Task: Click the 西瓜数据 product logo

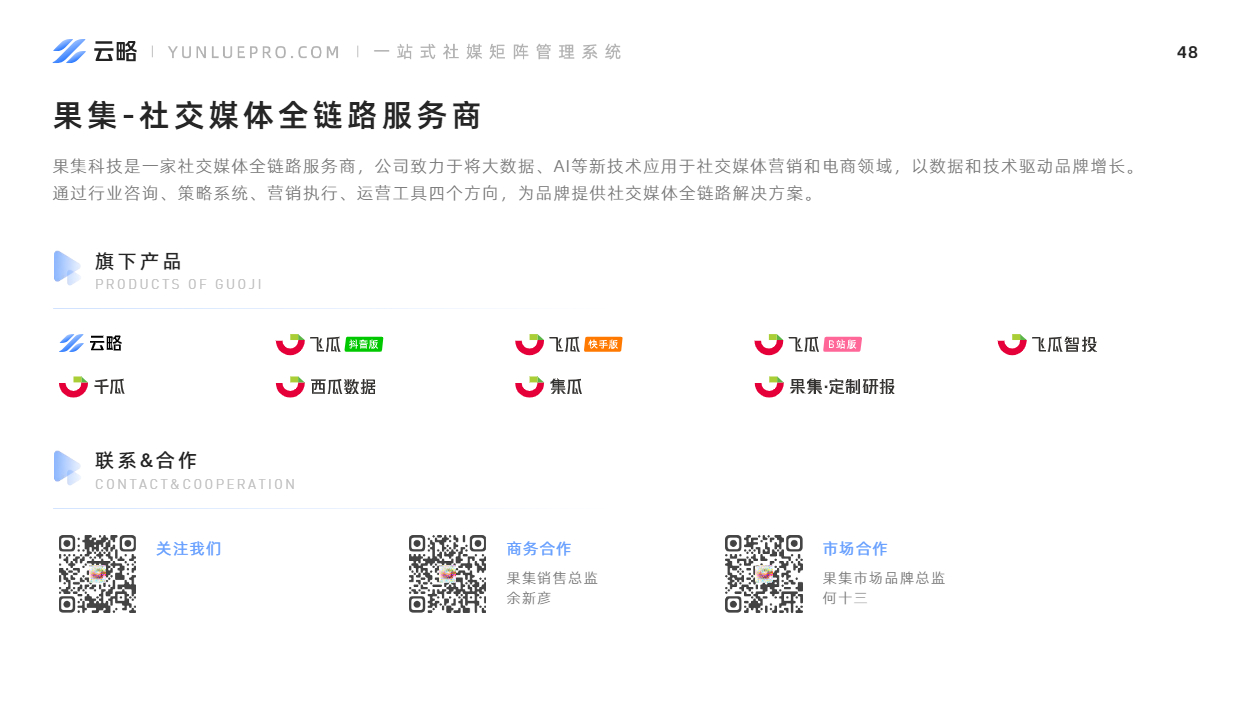Action: tap(326, 386)
